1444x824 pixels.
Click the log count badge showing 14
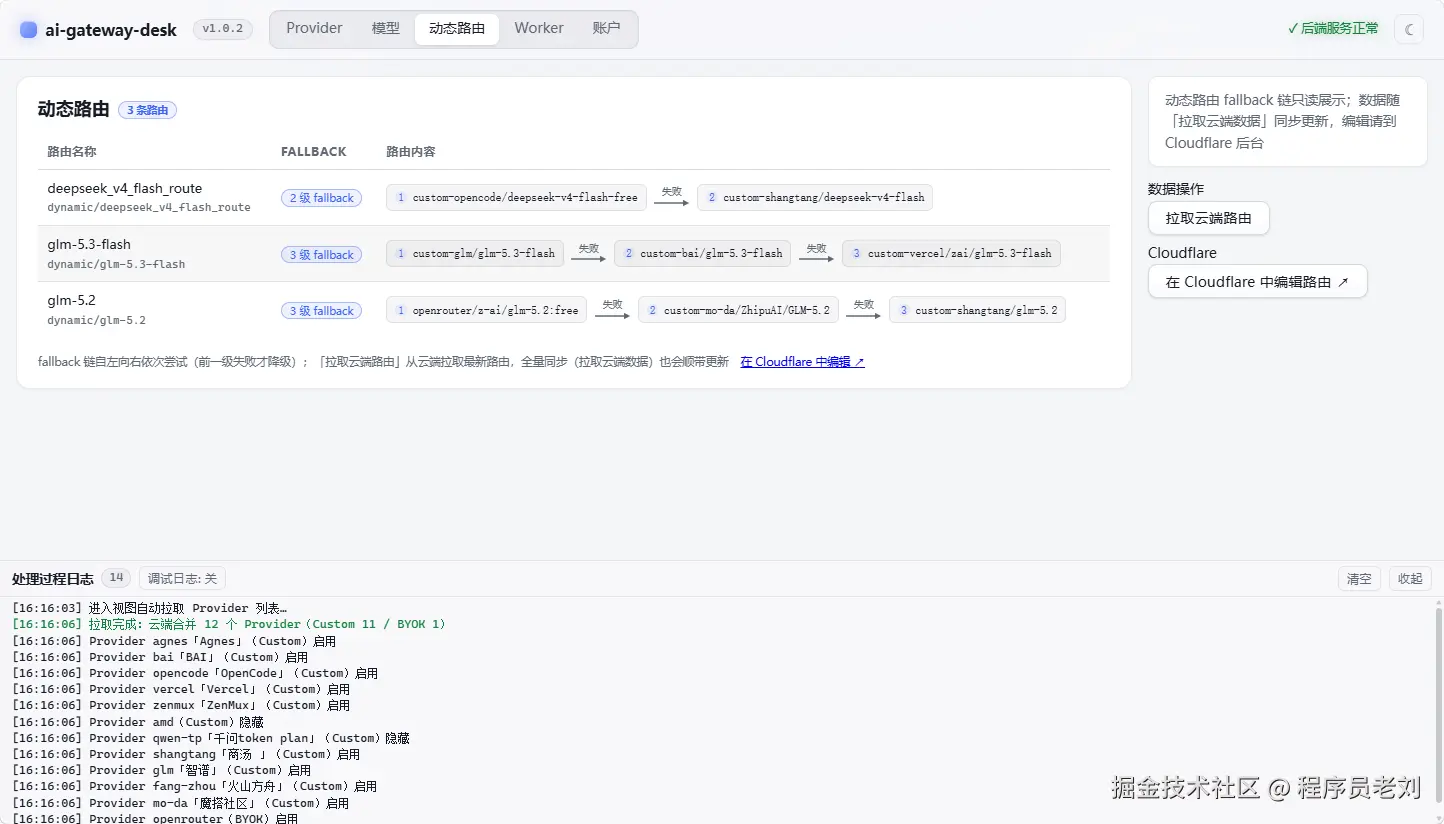coord(117,578)
